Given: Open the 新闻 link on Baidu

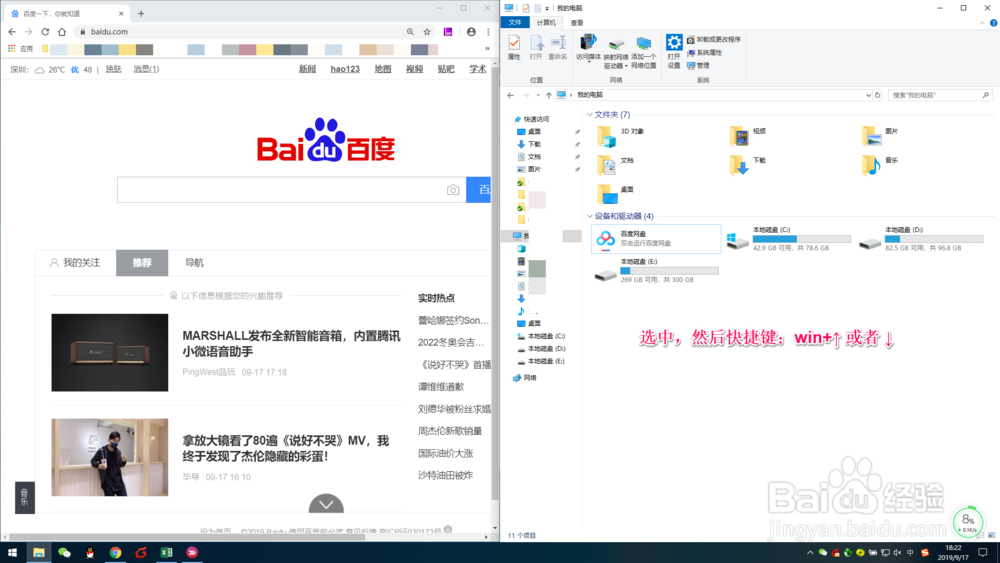Looking at the screenshot, I should 307,69.
